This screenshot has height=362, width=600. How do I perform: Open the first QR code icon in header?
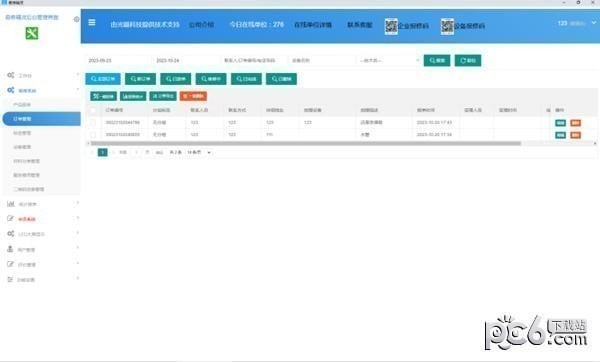(391, 26)
